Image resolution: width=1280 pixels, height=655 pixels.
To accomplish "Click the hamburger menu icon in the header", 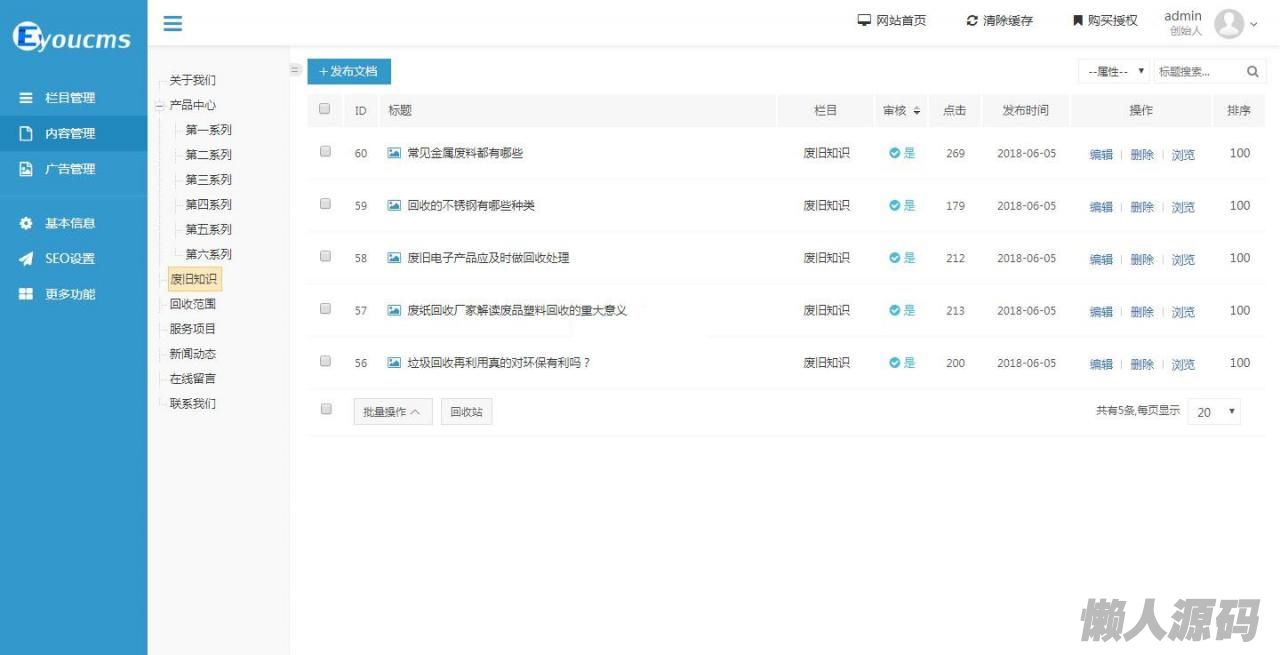I will (173, 23).
